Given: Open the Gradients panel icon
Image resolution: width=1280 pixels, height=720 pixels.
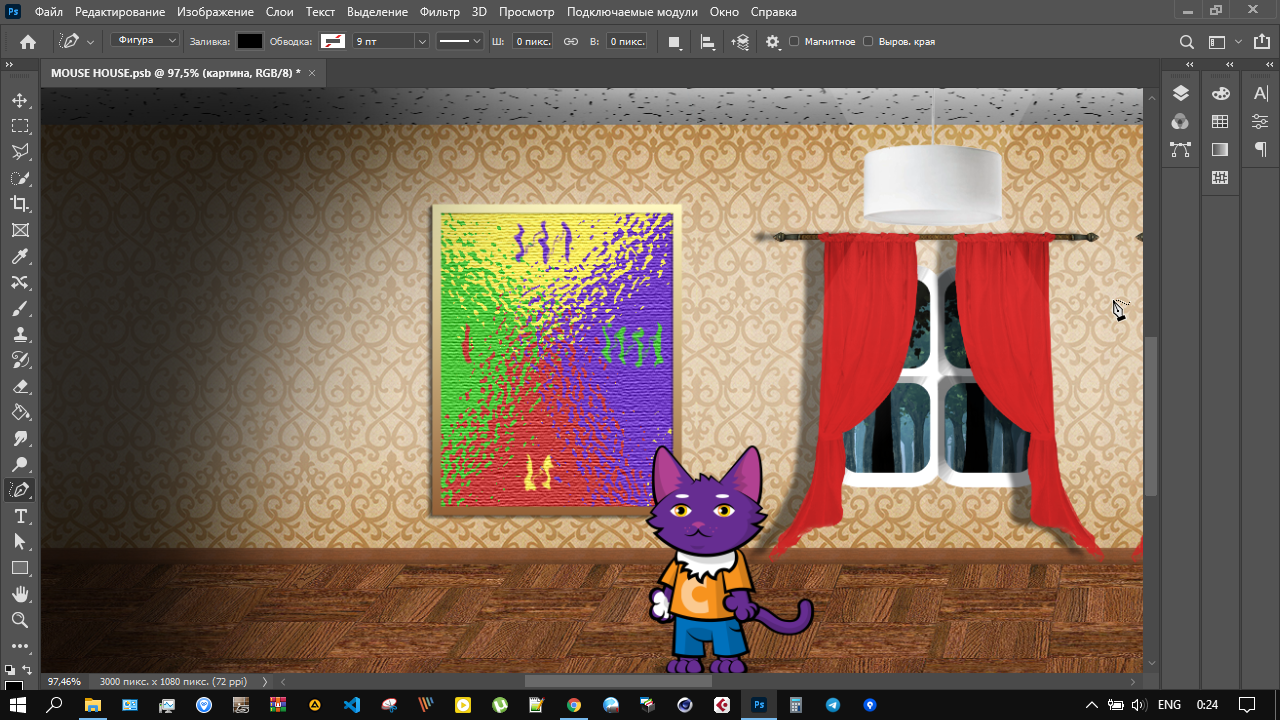Looking at the screenshot, I should coord(1220,149).
